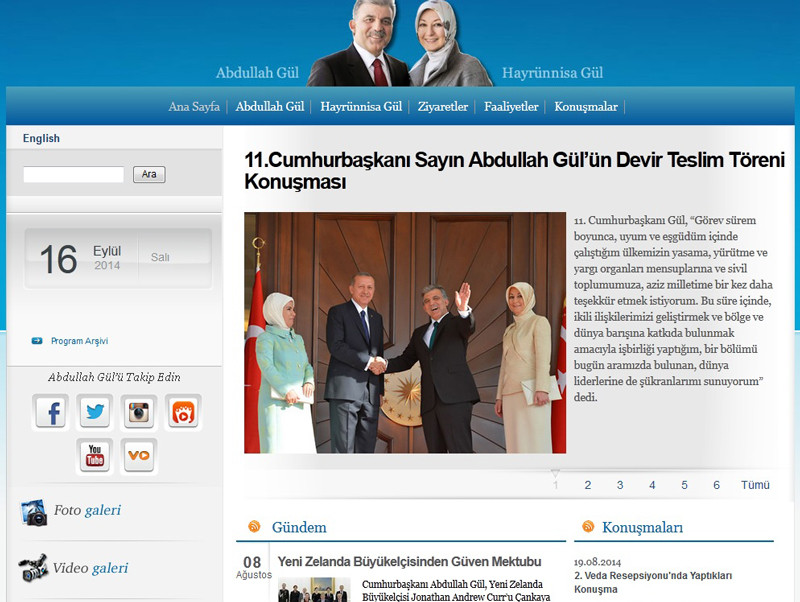Open the Yeni Zelanda Büyükelçisinden Güven Mektubu headline
Screen dimensions: 800x602
click(x=409, y=562)
